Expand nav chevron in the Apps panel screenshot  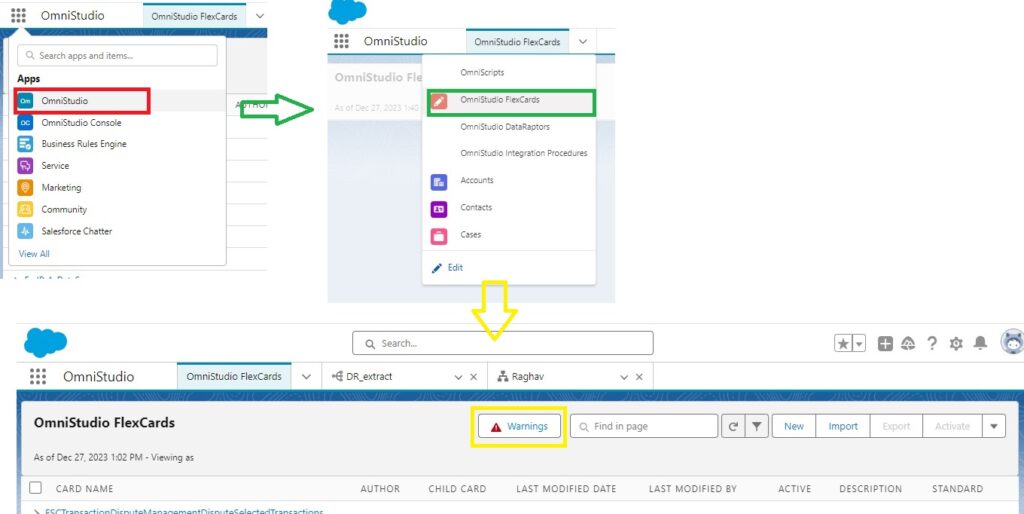pos(260,16)
